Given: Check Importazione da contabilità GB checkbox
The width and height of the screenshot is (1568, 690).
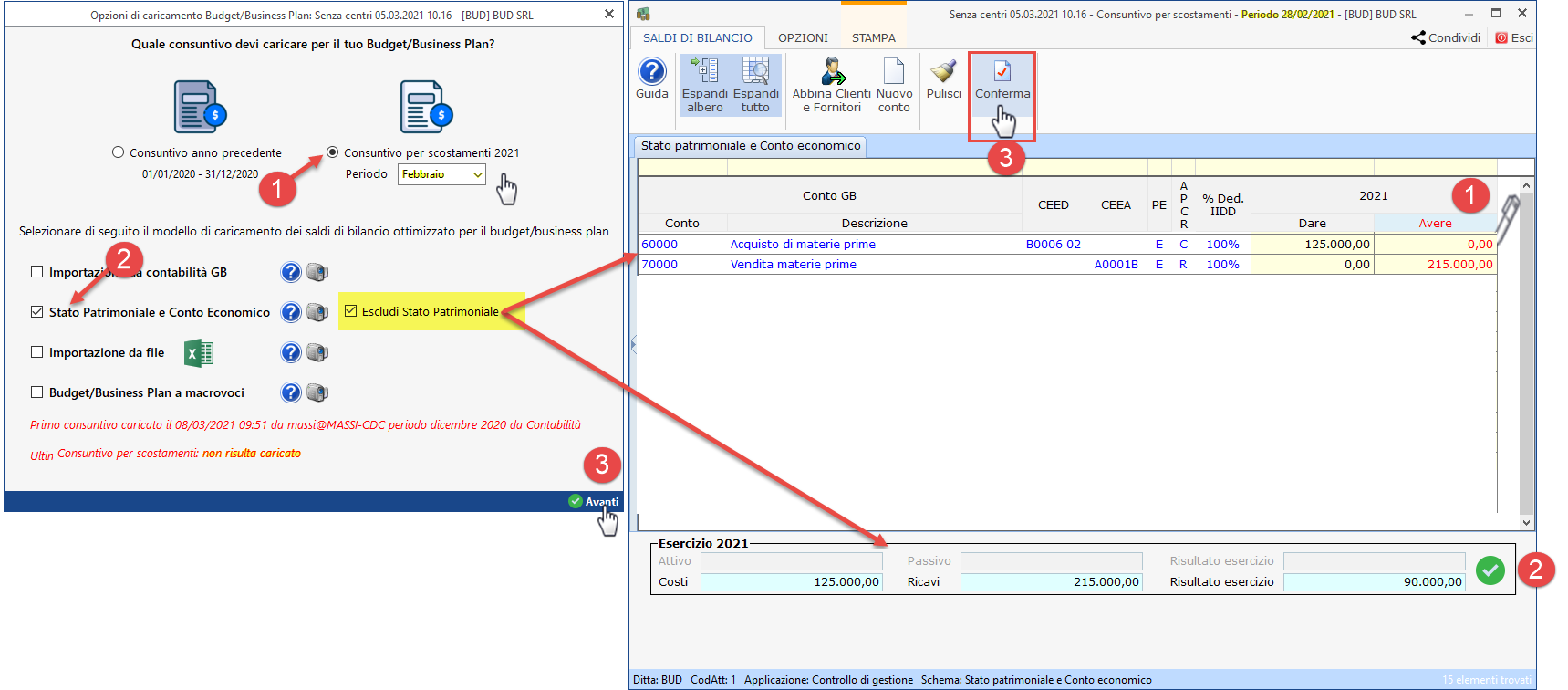Looking at the screenshot, I should tap(37, 272).
